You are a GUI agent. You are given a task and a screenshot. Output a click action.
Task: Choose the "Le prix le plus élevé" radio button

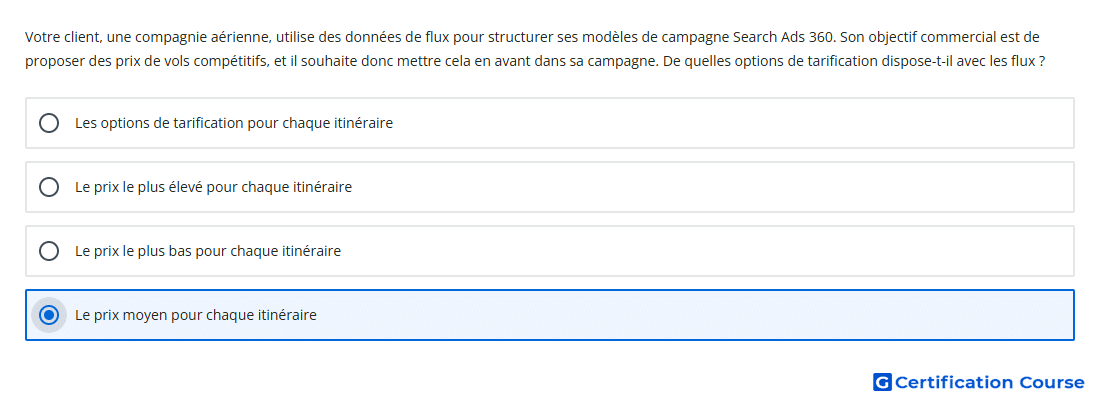(x=49, y=187)
